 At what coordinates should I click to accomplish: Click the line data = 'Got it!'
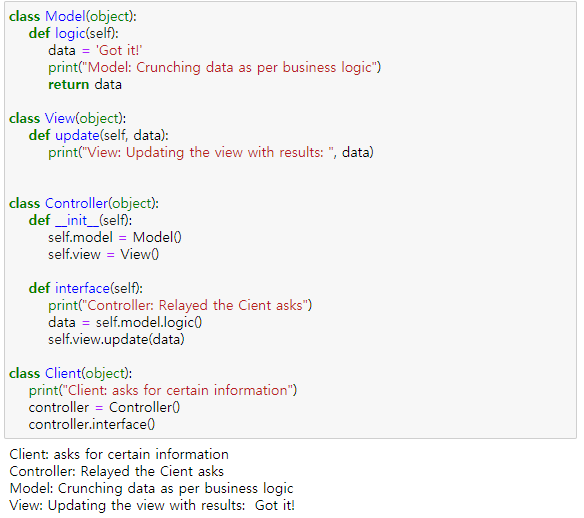click(95, 50)
